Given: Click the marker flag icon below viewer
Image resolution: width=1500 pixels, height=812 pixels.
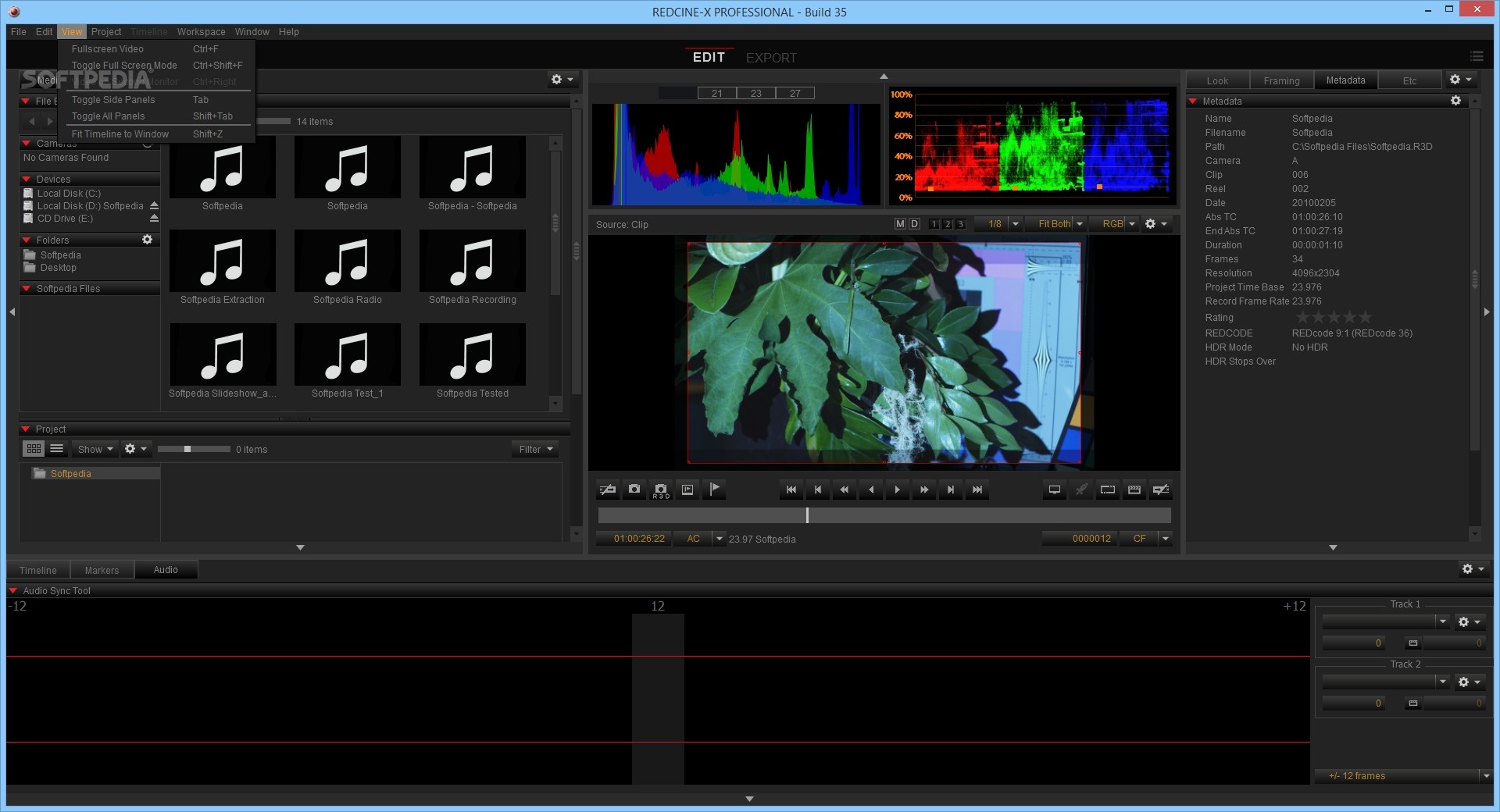Looking at the screenshot, I should point(714,490).
